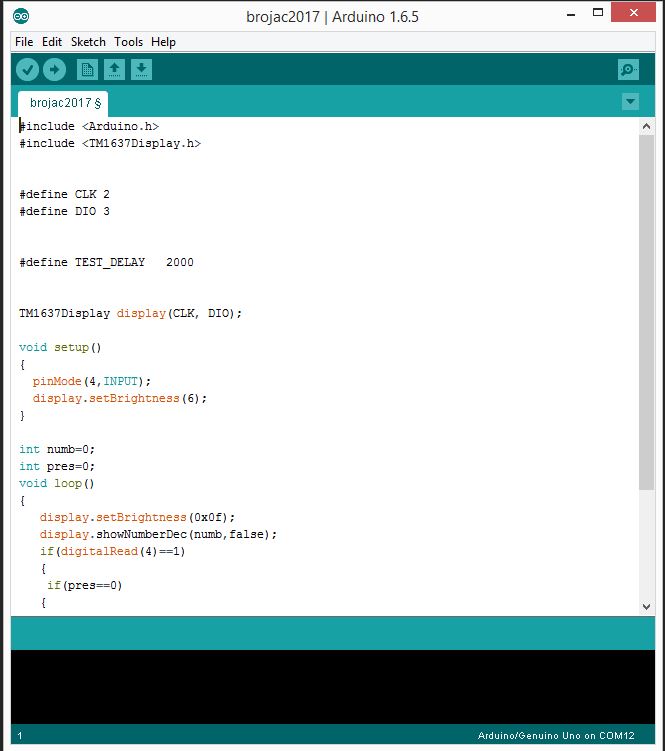Open the Sketch menu

click(88, 42)
